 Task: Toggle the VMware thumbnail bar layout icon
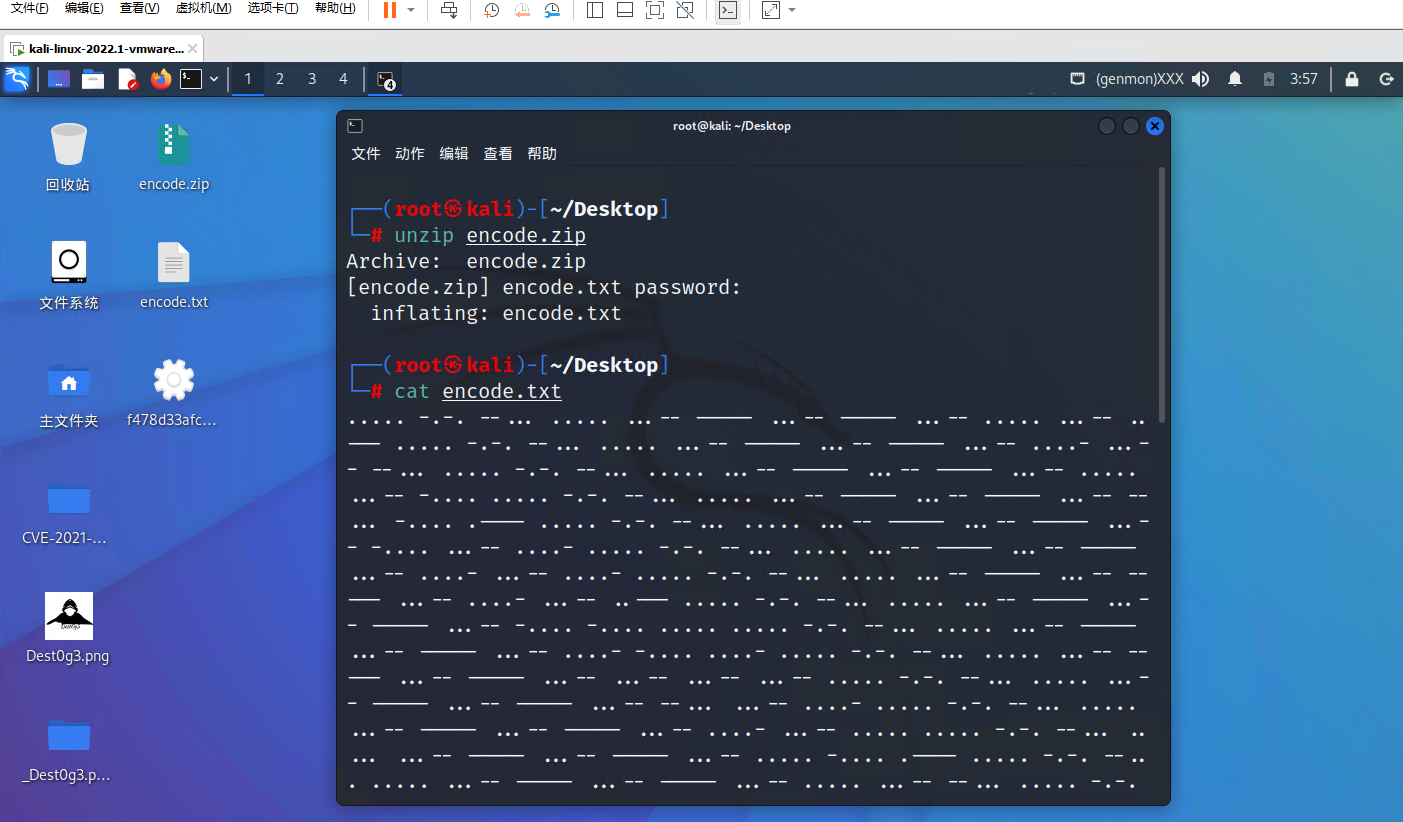[x=625, y=10]
